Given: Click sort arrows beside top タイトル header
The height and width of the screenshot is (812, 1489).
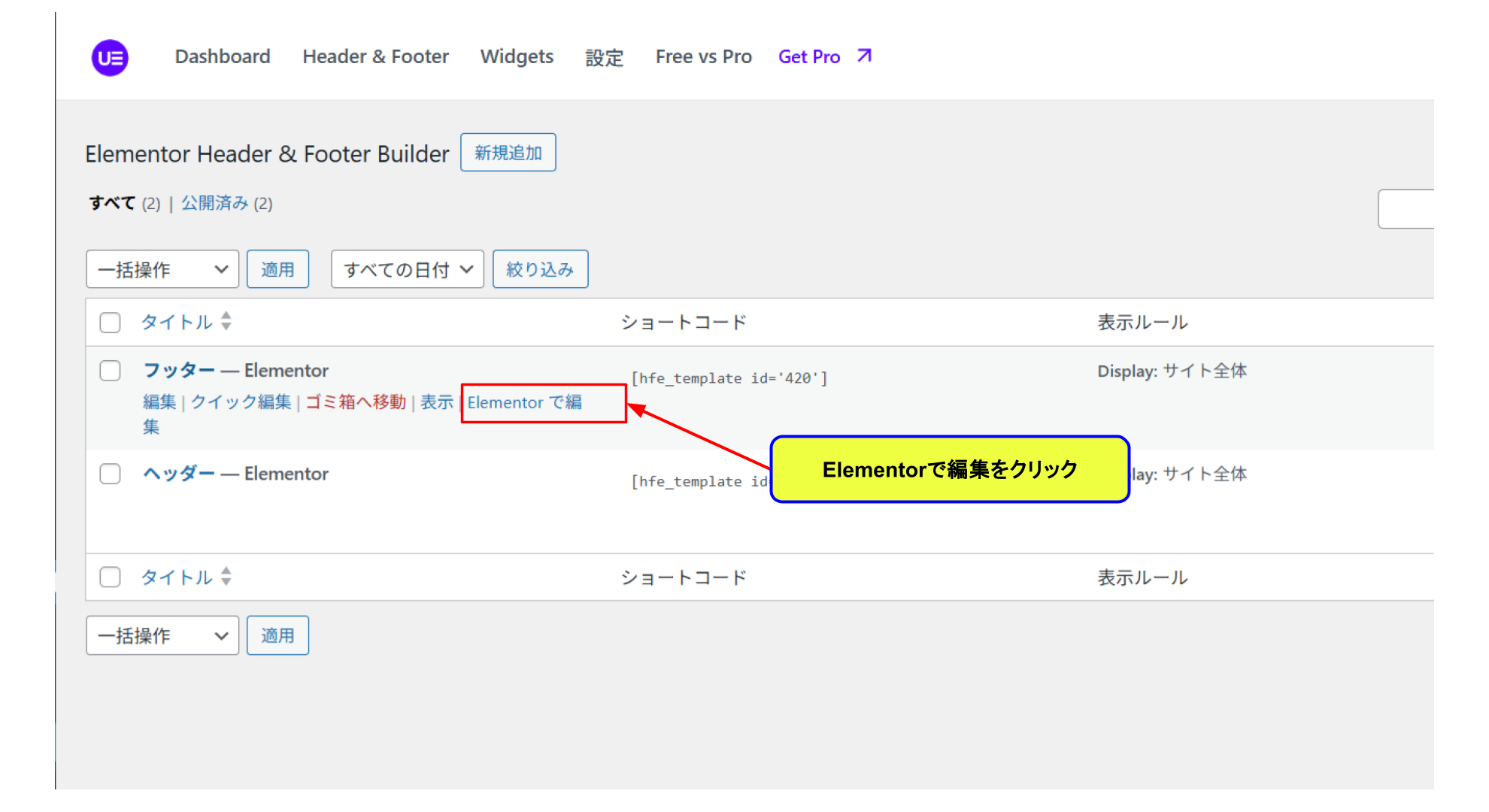Looking at the screenshot, I should coord(226,321).
